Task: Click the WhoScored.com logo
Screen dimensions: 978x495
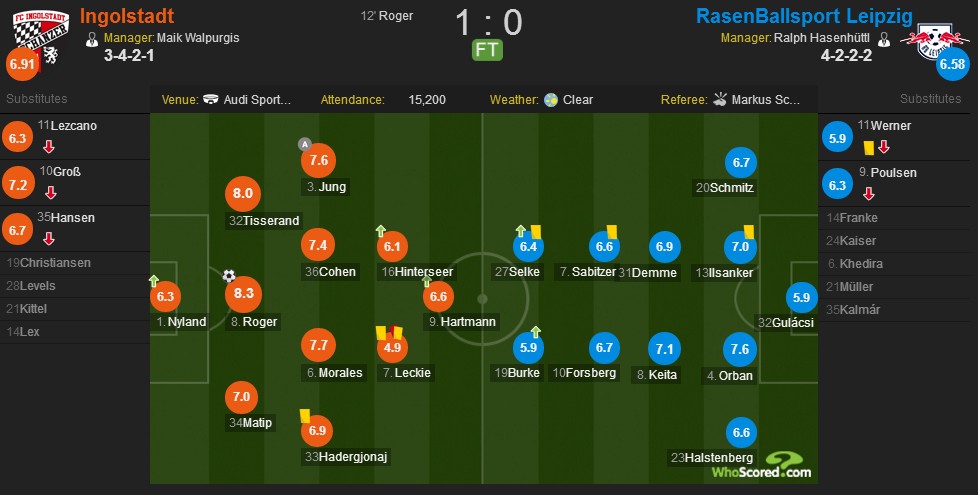Action: tap(762, 466)
